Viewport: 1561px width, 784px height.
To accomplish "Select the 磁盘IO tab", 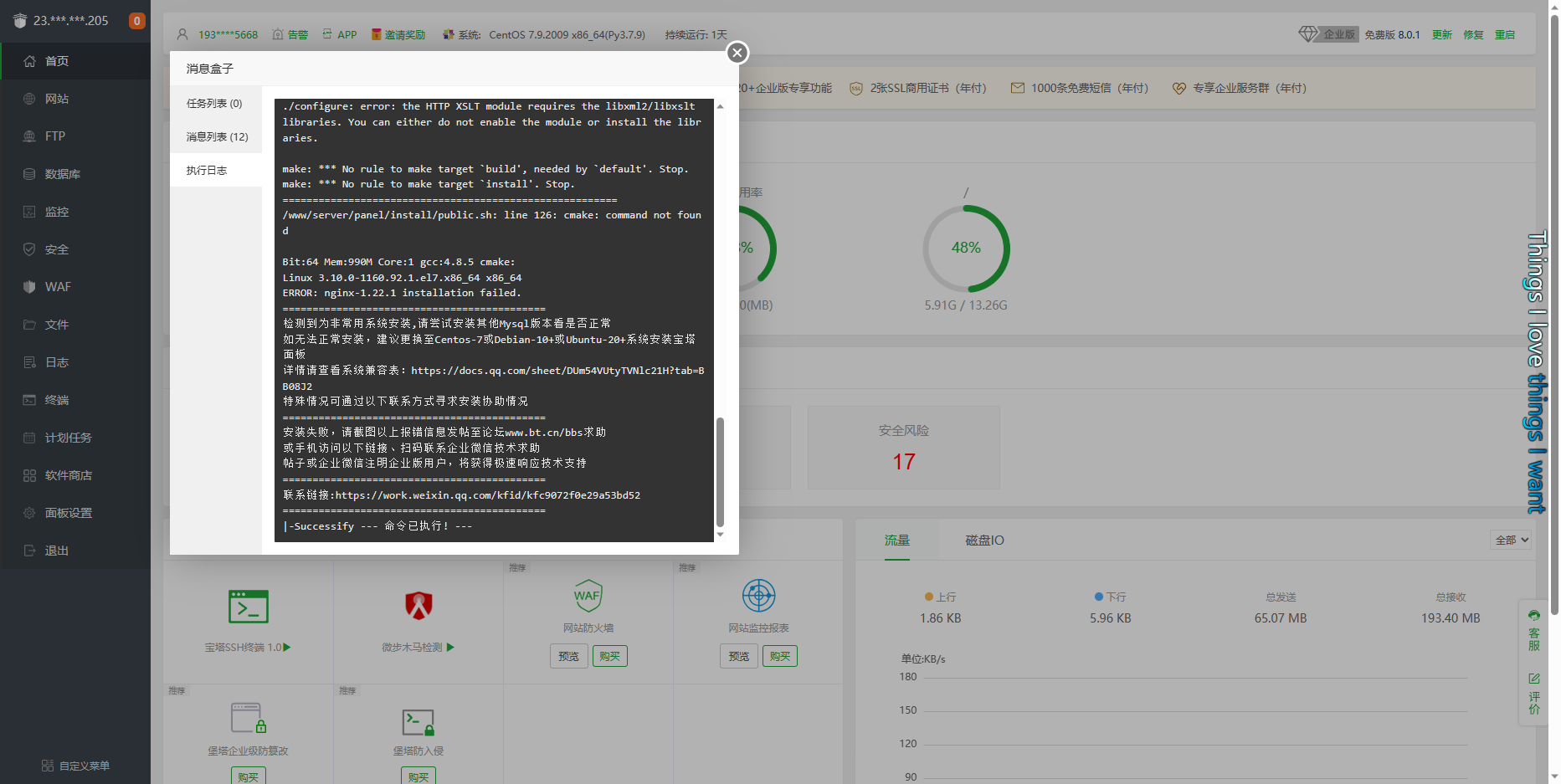I will (x=984, y=541).
